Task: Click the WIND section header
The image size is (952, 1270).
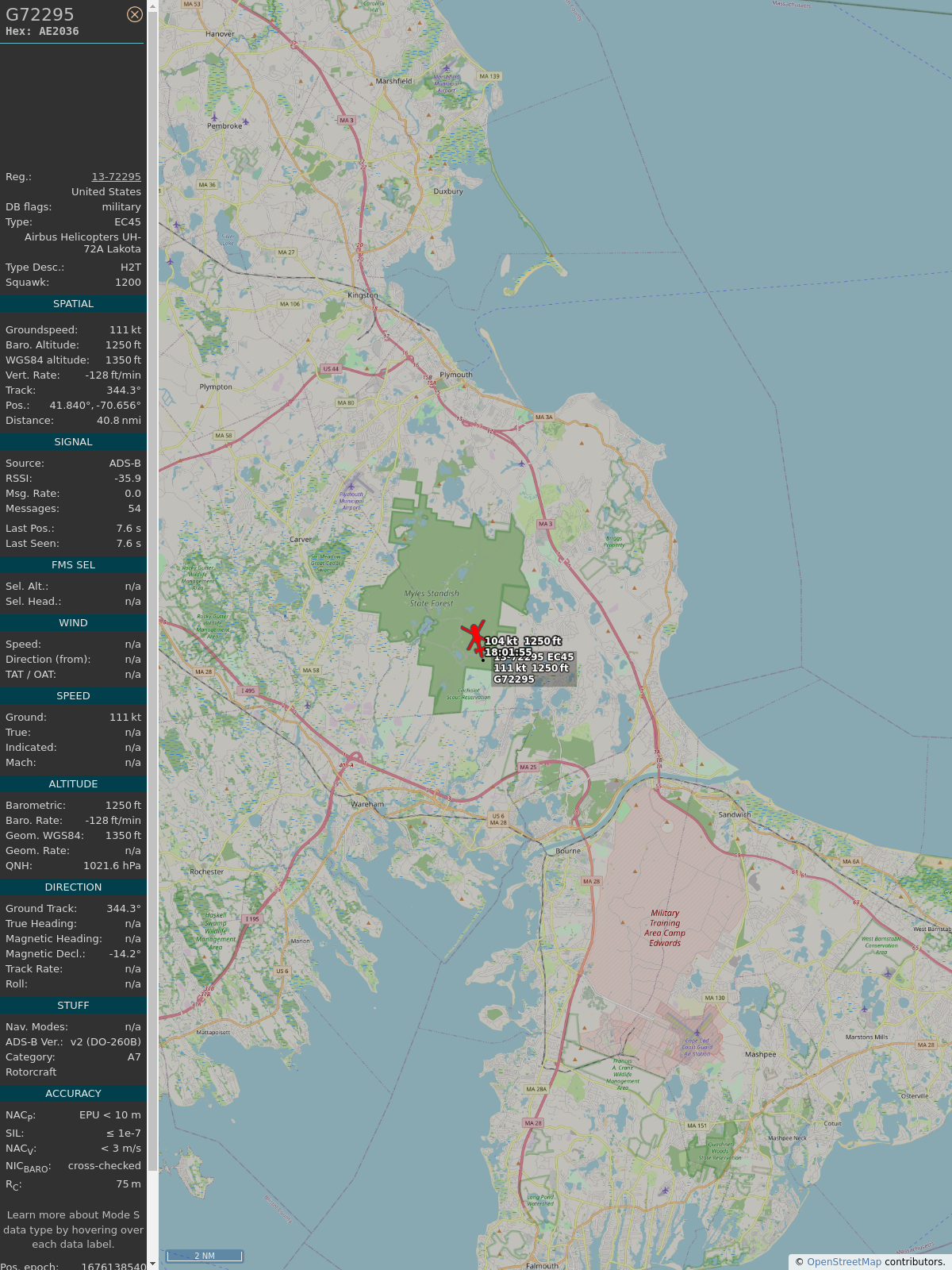Action: tap(73, 623)
